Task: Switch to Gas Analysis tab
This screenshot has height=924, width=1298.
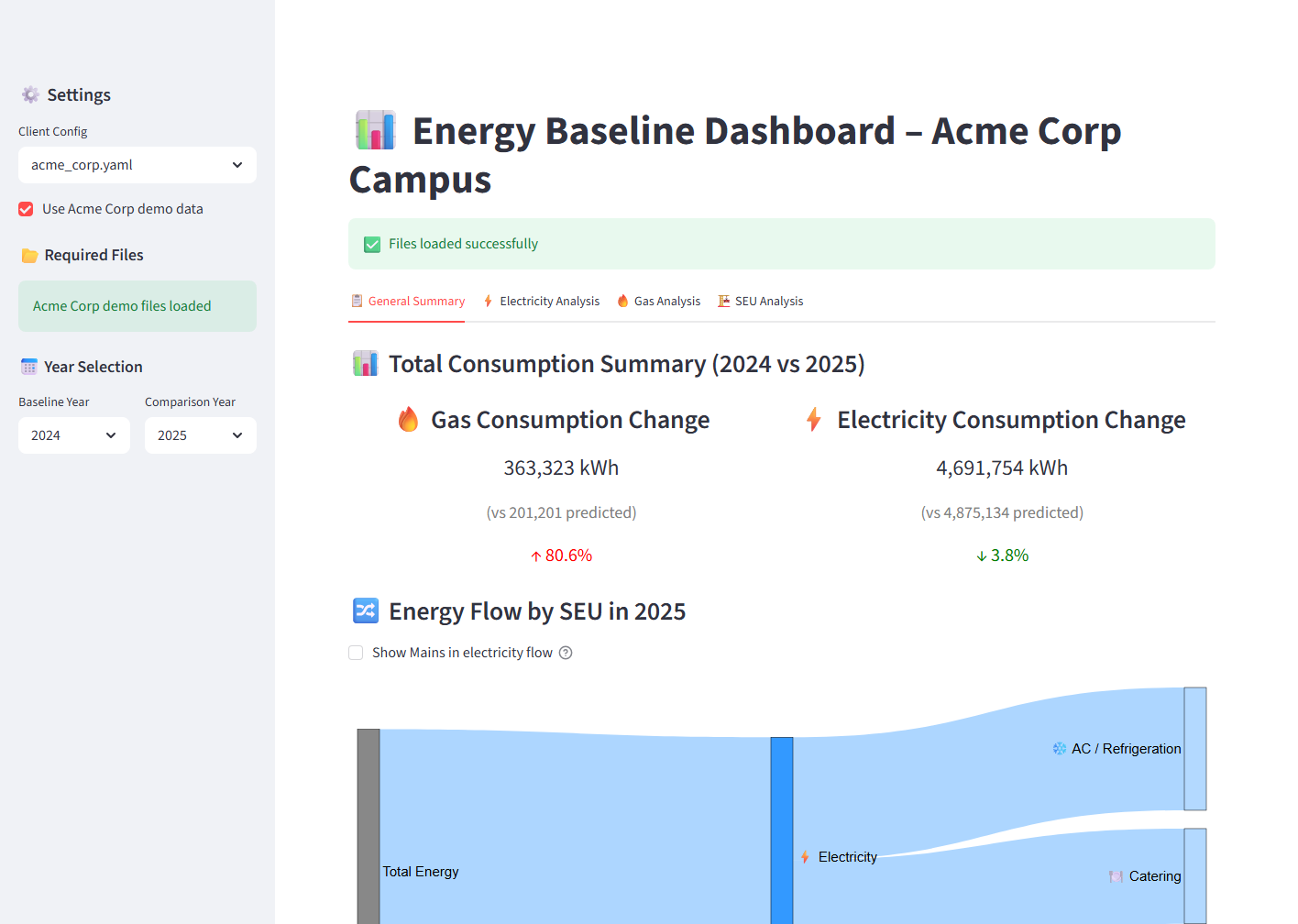Action: [x=658, y=302]
